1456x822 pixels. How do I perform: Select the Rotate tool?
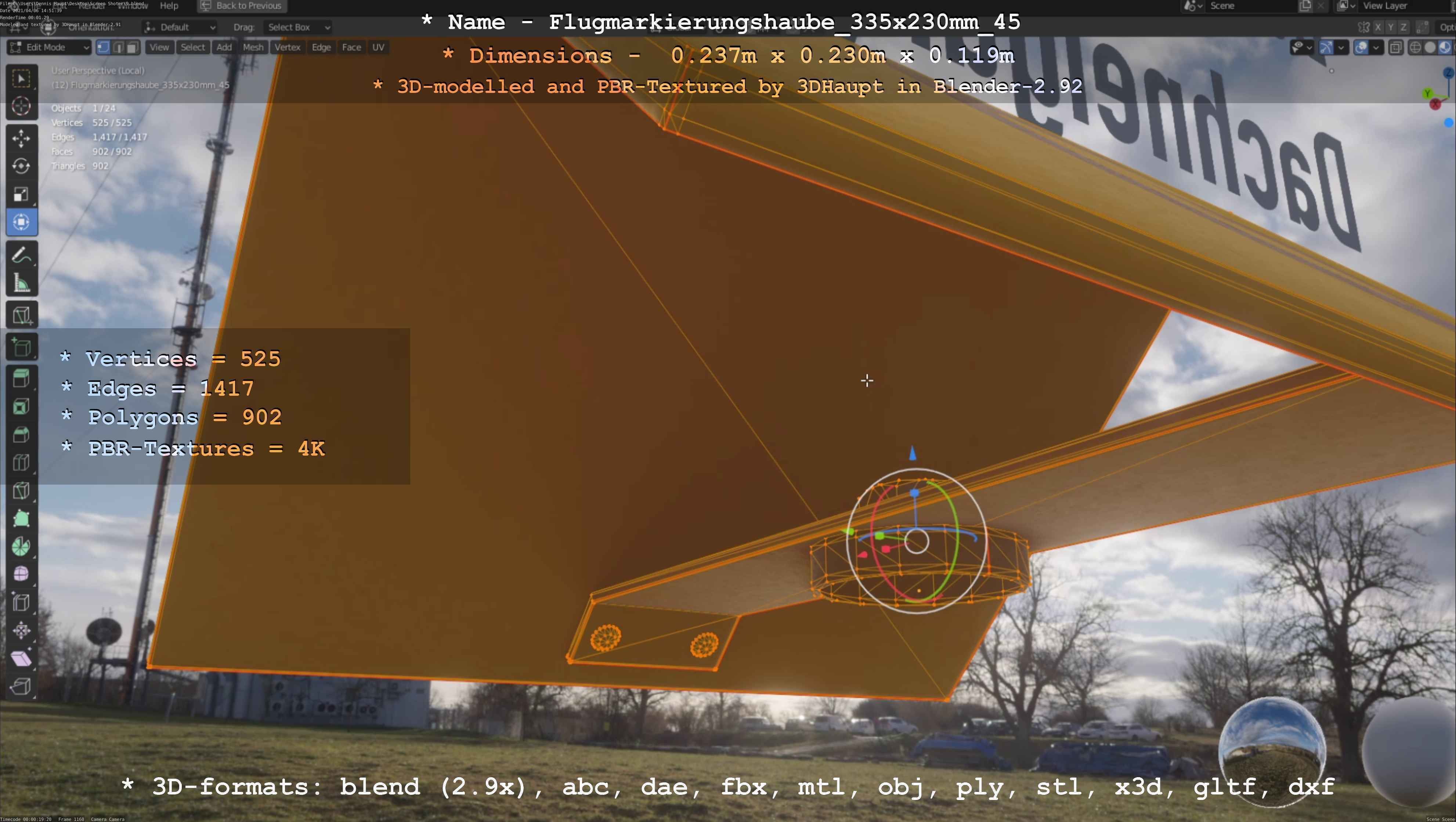tap(21, 166)
